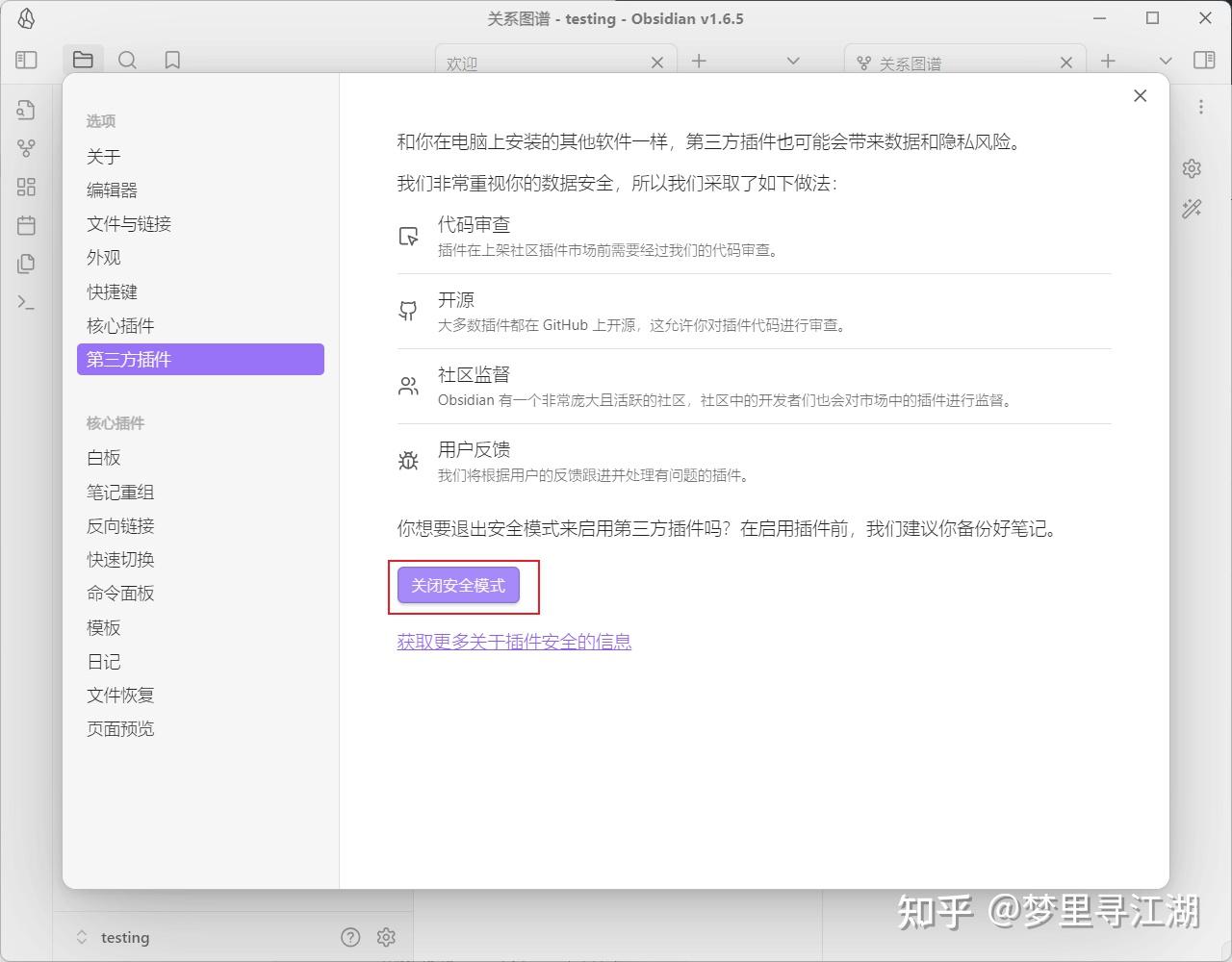Open the search panel magnifier icon
The width and height of the screenshot is (1232, 962).
[x=128, y=60]
